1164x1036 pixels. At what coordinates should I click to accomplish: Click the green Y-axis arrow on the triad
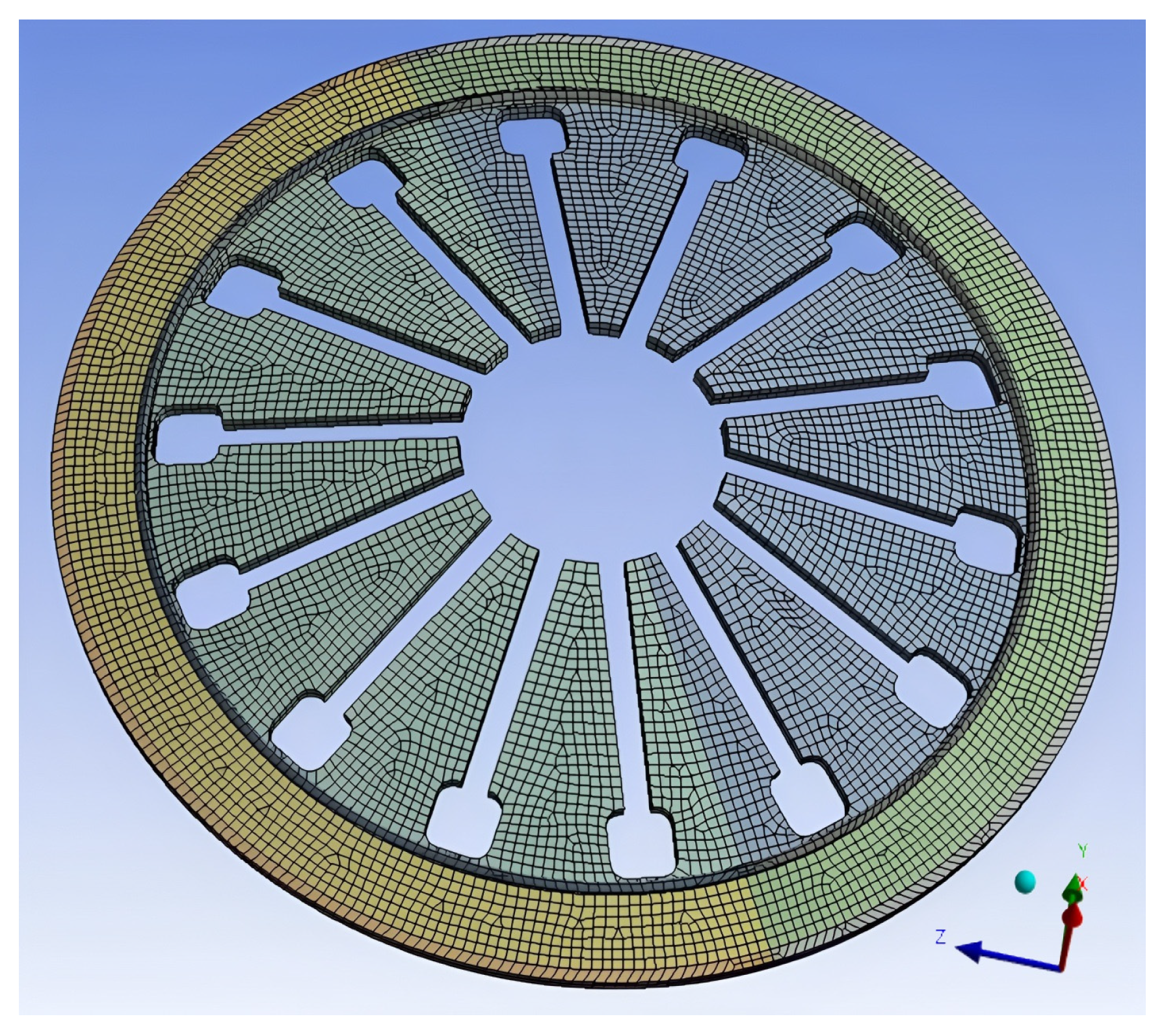point(1073,890)
